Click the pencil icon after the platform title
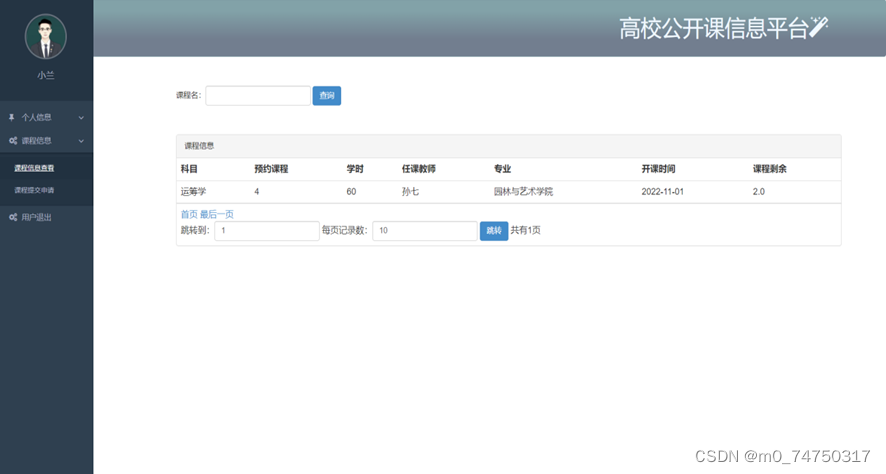Image resolution: width=886 pixels, height=474 pixels. coord(818,27)
